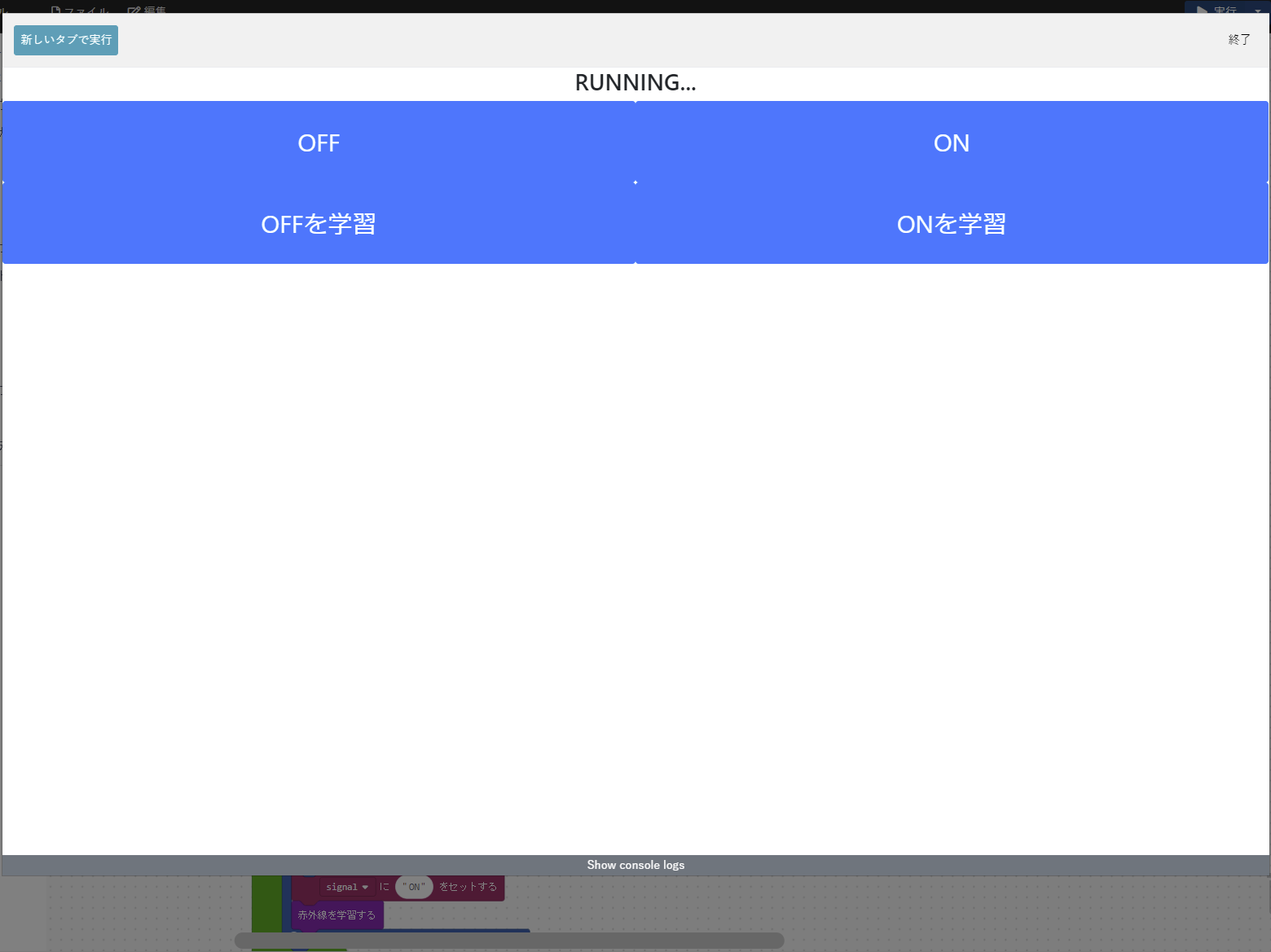
Task: Expand the Show console logs bar
Action: click(x=635, y=865)
